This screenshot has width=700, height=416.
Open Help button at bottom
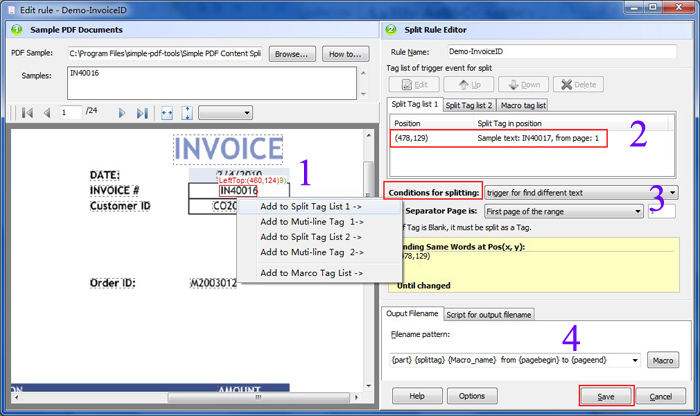click(417, 396)
